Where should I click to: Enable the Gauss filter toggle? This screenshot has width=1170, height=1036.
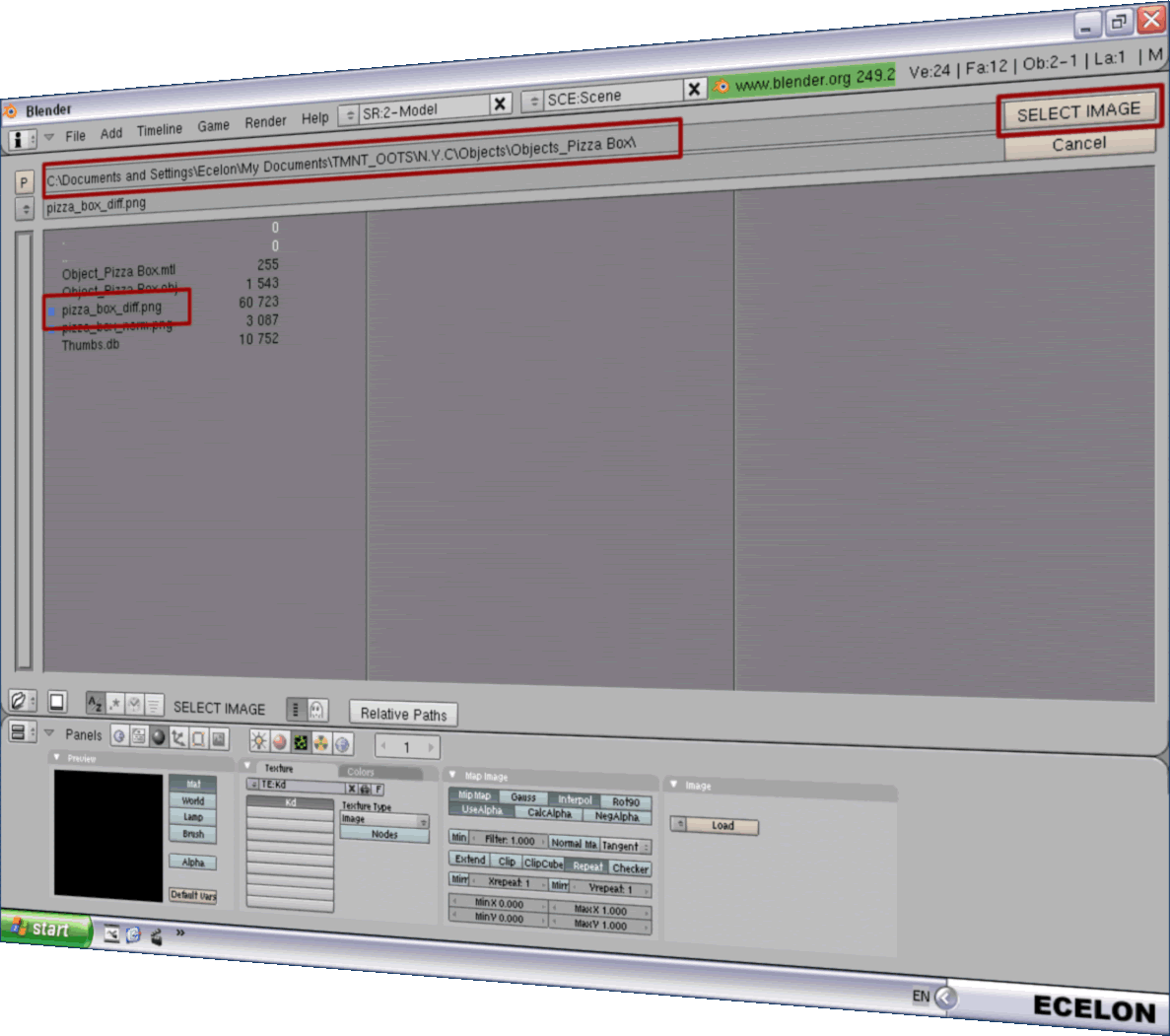pyautogui.click(x=523, y=797)
